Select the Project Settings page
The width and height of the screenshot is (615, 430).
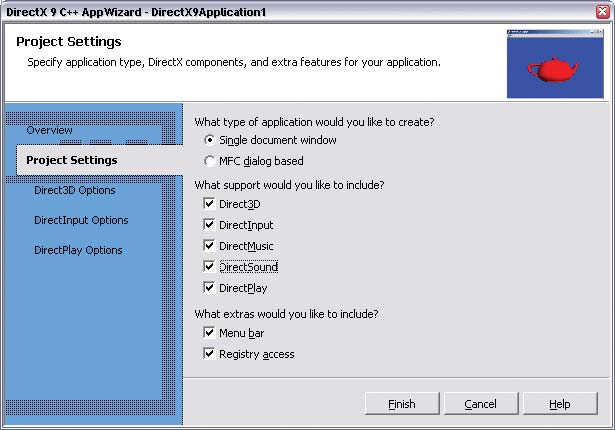click(x=71, y=160)
